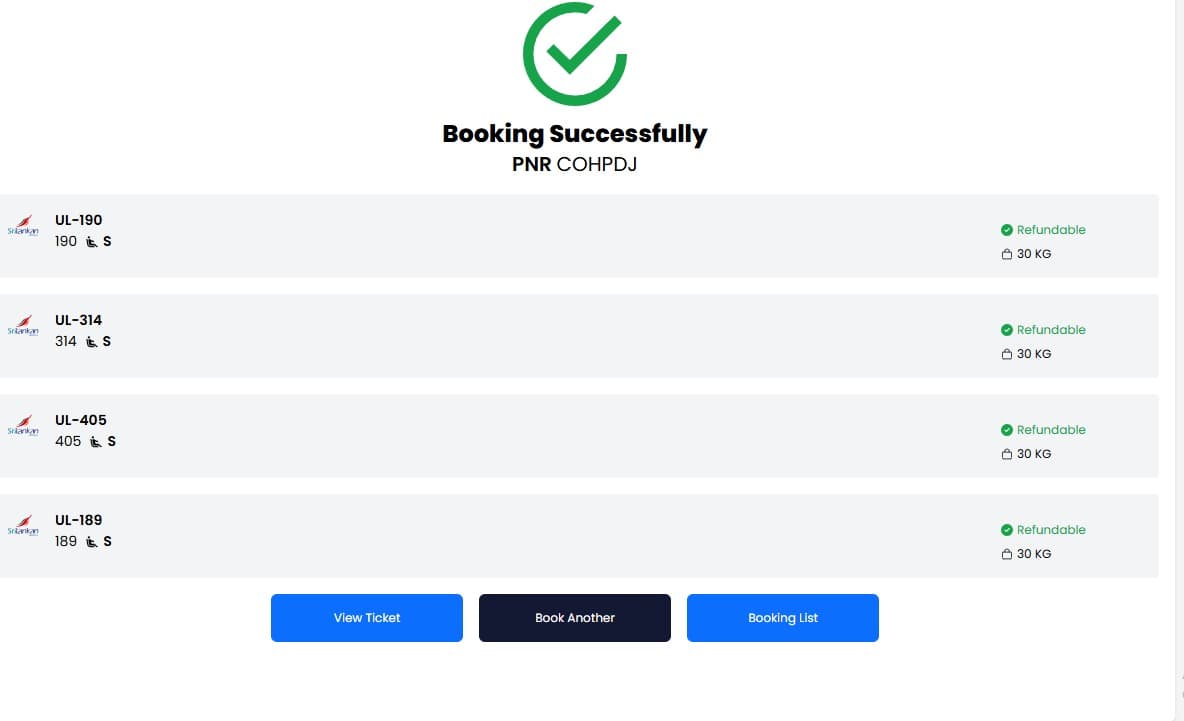Click the green success checkmark icon
Image resolution: width=1184 pixels, height=721 pixels.
click(x=574, y=53)
